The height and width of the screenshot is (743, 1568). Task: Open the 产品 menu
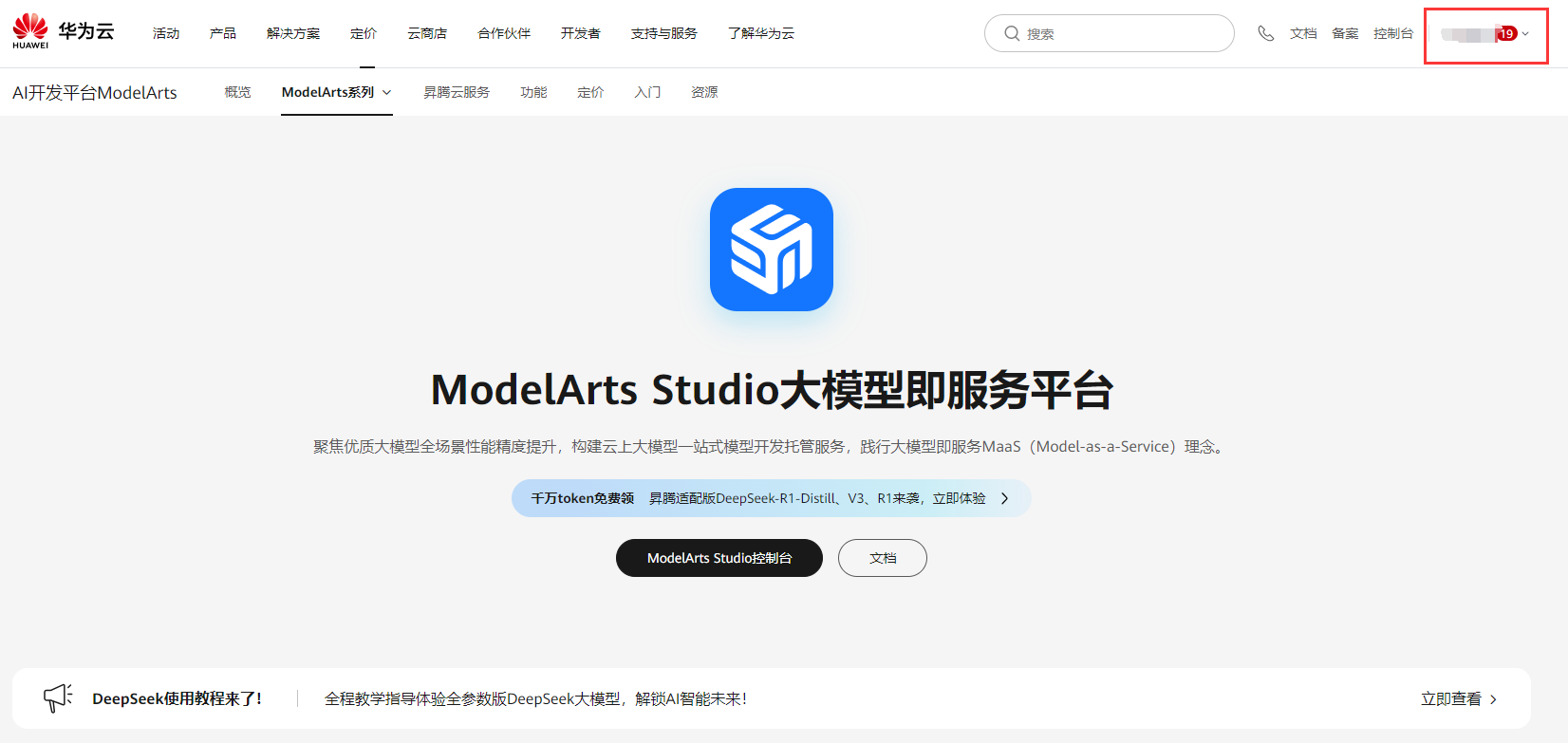point(223,33)
